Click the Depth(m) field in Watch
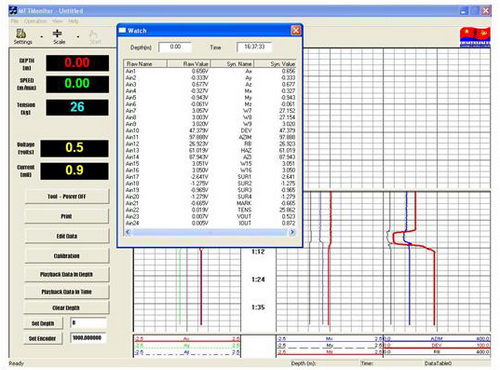This screenshot has width=500, height=370. (175, 47)
